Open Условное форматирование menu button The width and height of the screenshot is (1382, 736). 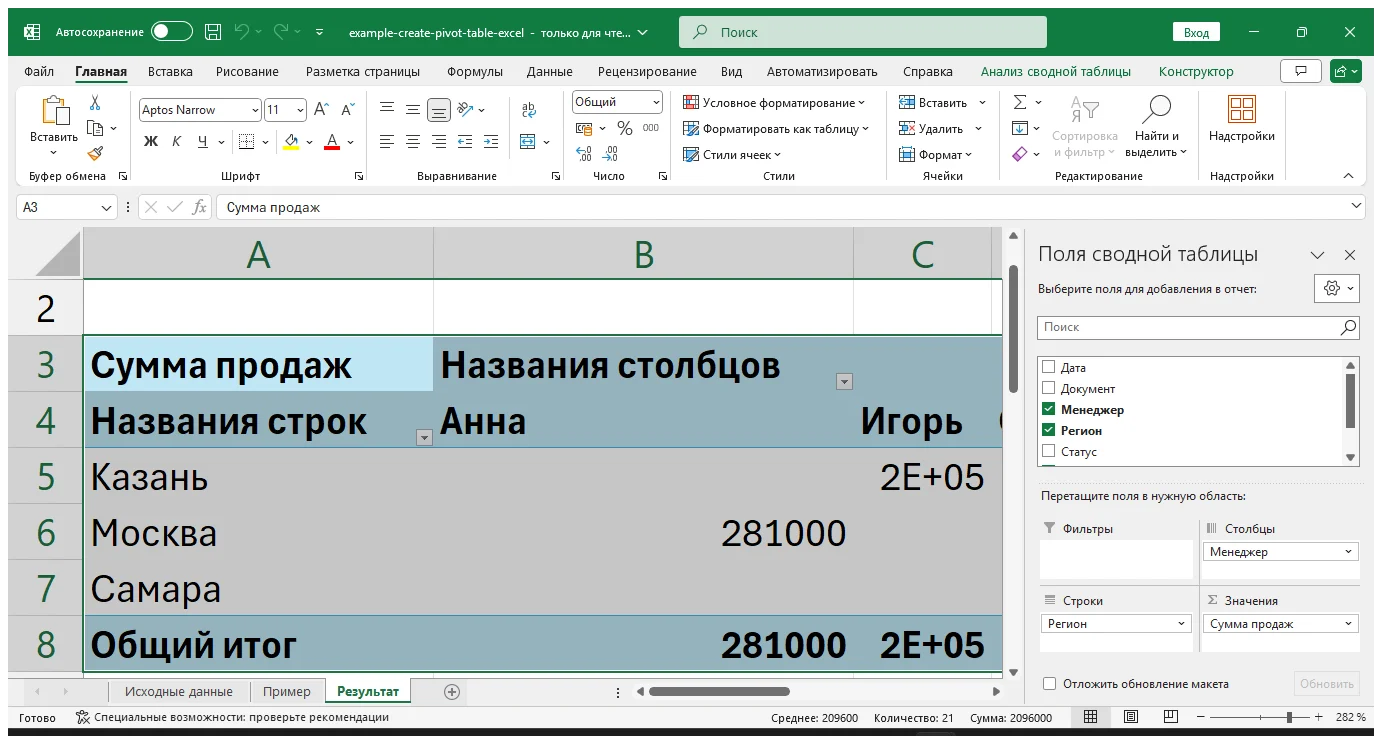(774, 102)
